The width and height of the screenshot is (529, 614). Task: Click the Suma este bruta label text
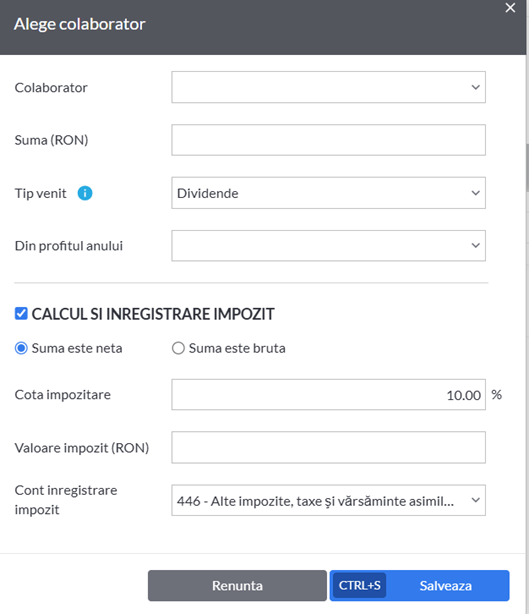(x=237, y=348)
